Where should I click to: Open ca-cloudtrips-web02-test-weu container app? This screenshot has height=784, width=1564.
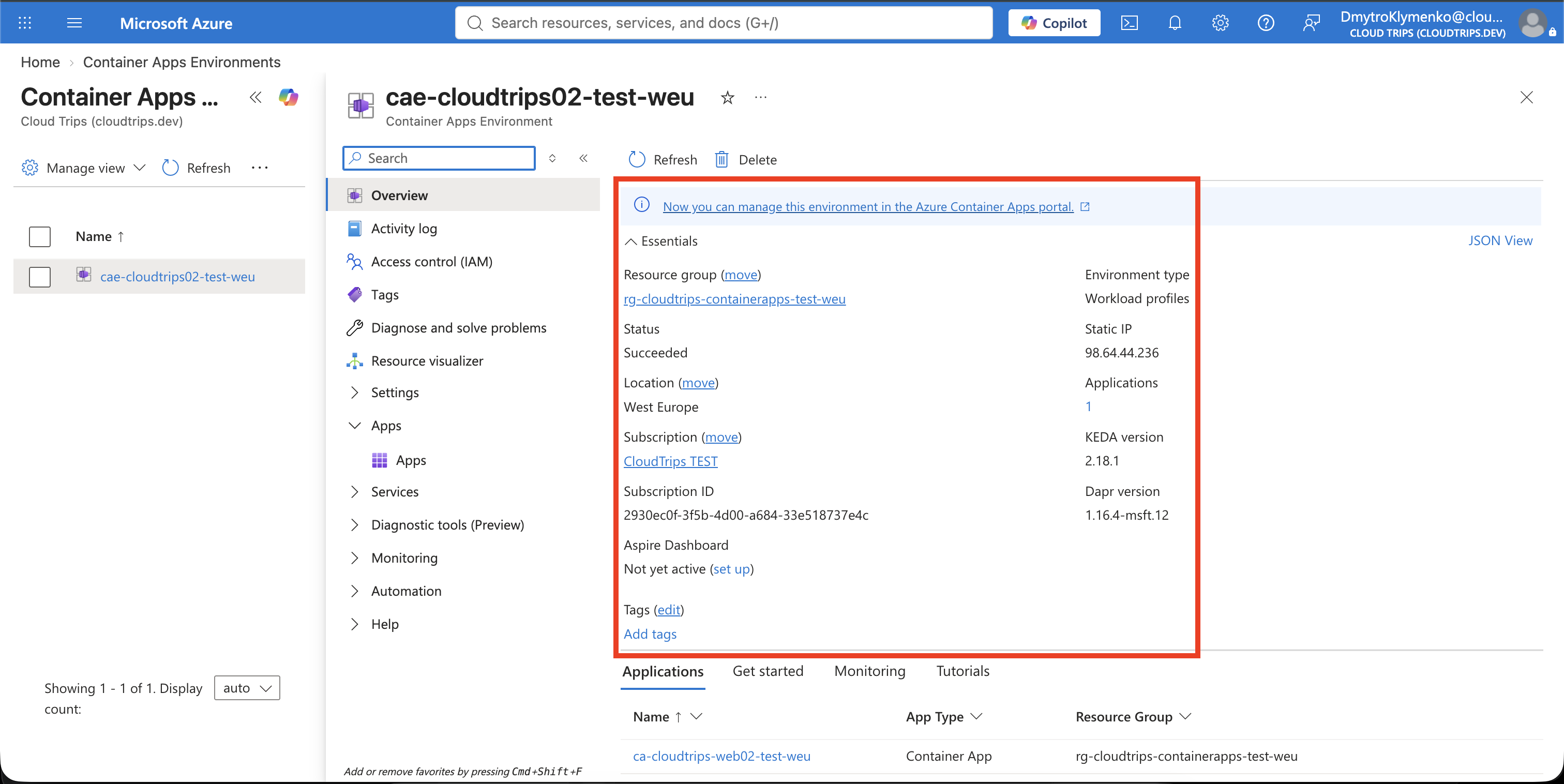[721, 756]
